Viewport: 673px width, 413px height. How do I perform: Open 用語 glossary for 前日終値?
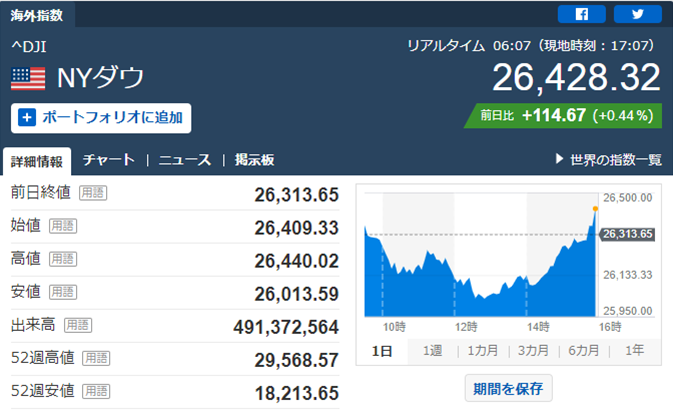coord(93,193)
